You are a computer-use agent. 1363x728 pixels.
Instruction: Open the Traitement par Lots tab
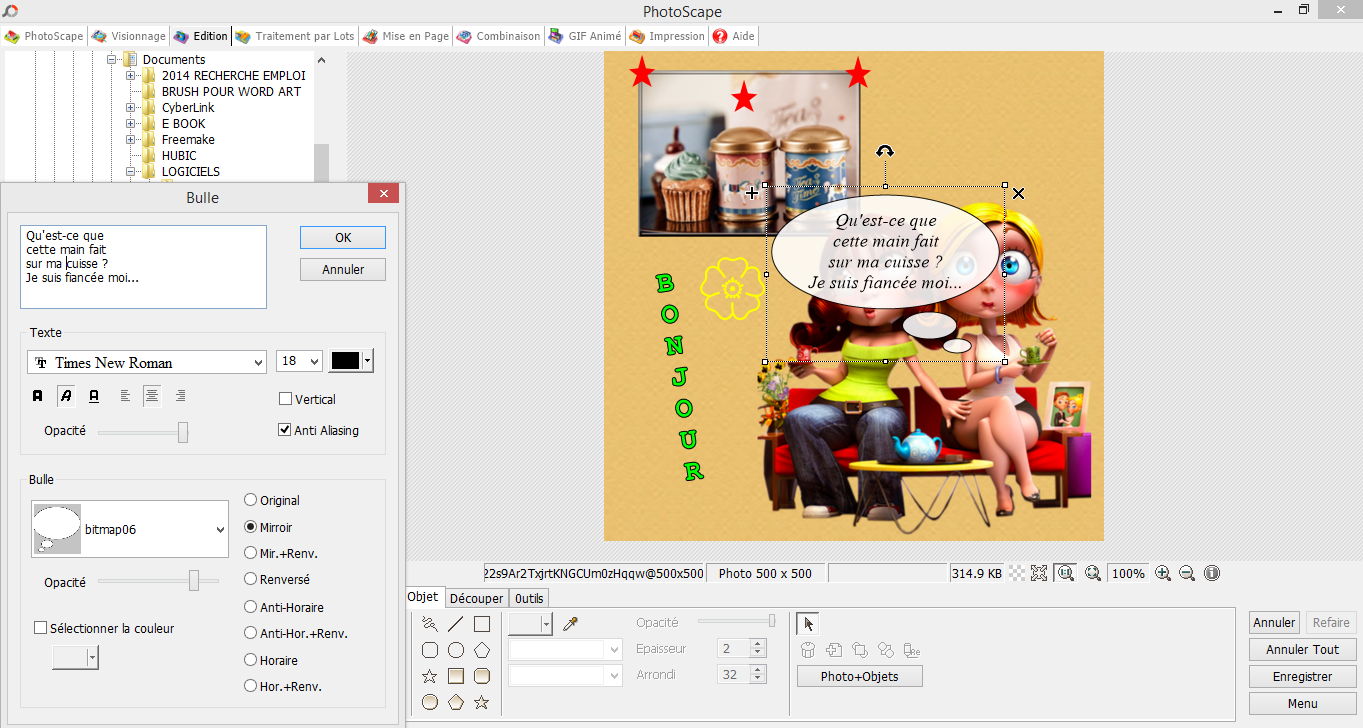(295, 36)
